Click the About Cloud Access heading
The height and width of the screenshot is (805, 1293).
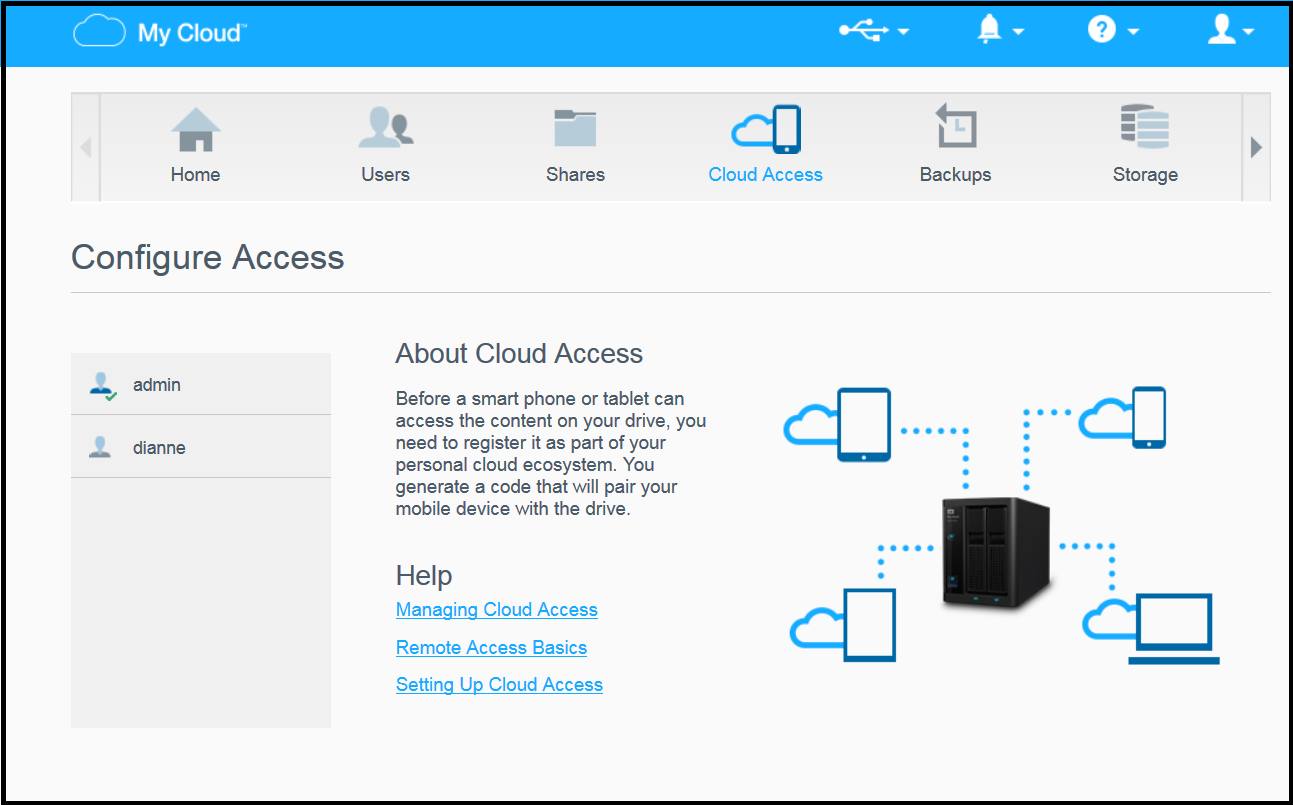519,353
